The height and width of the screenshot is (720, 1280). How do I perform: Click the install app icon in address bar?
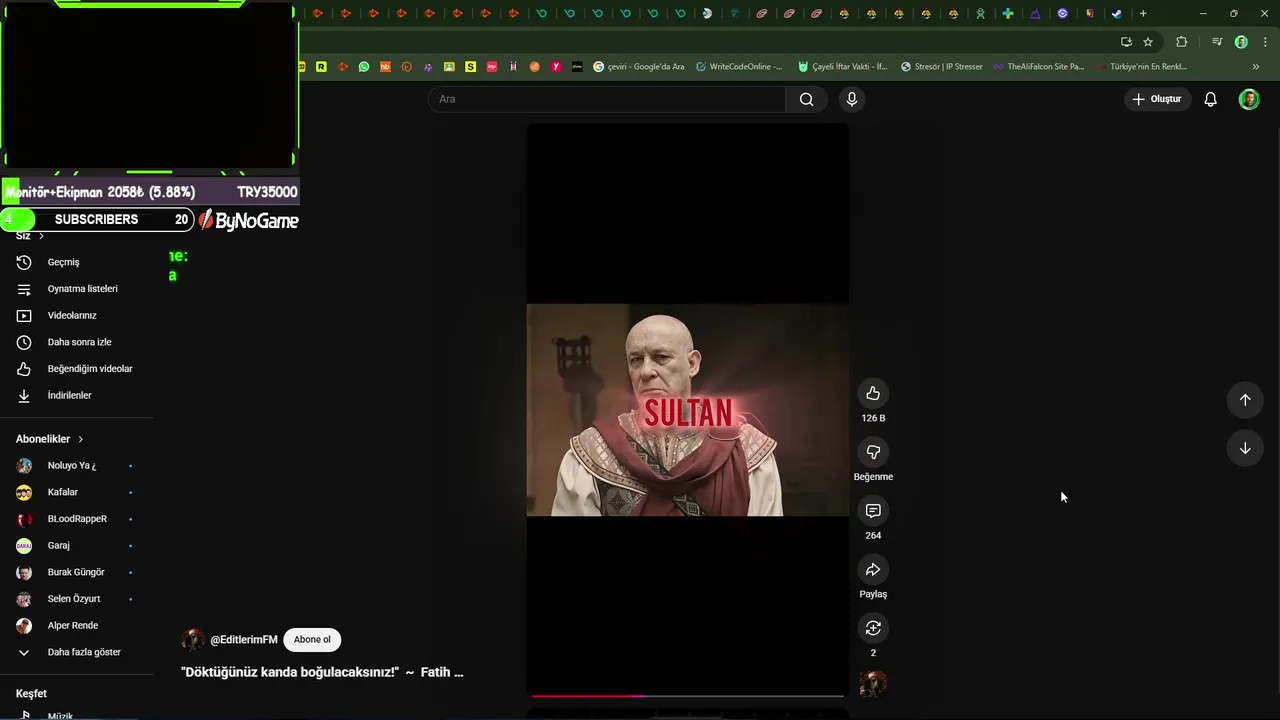tap(1126, 42)
